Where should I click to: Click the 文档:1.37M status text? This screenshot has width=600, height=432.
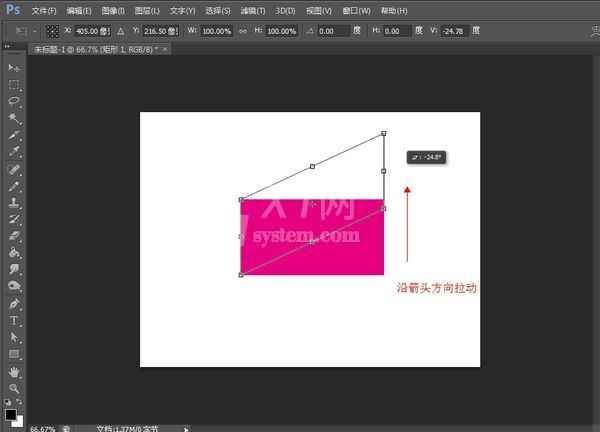coord(127,429)
